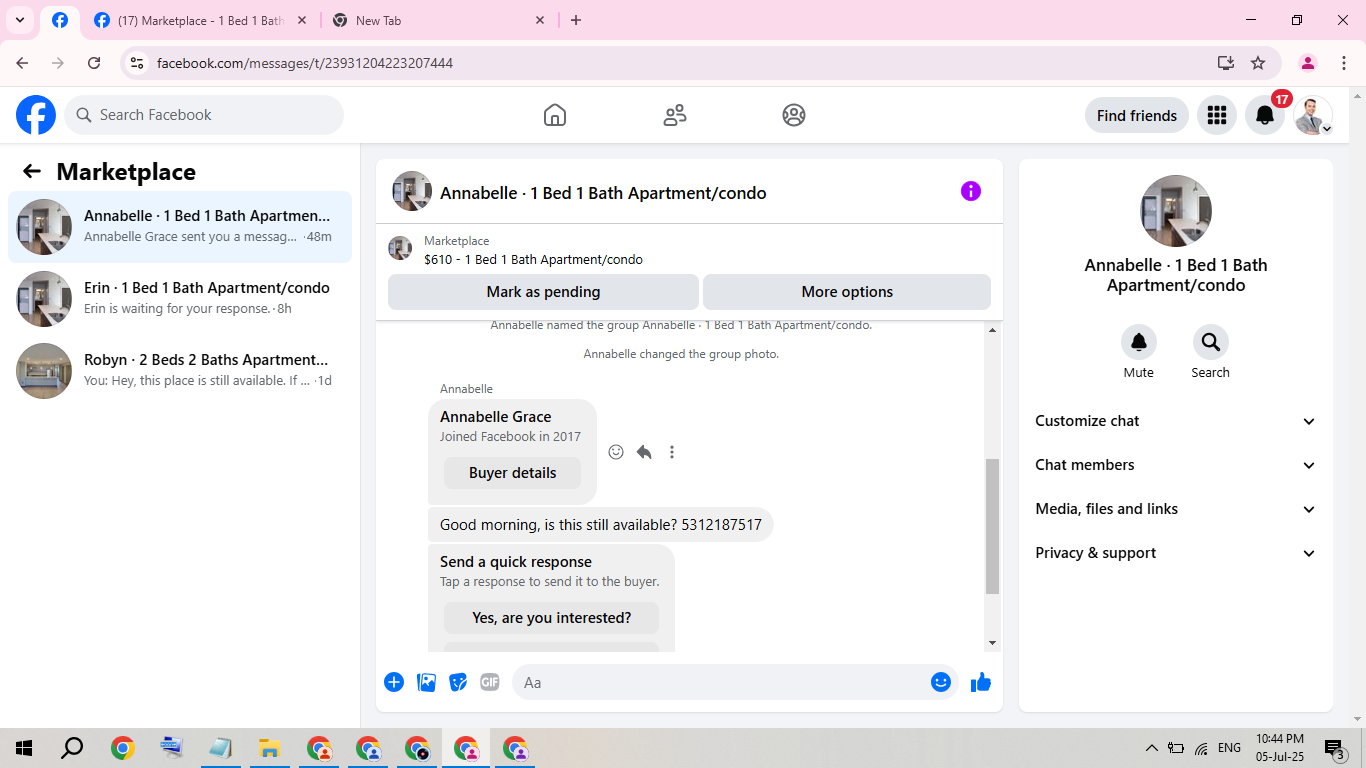Viewport: 1366px width, 768px height.
Task: Click the Facebook logo icon
Action: pyautogui.click(x=36, y=115)
